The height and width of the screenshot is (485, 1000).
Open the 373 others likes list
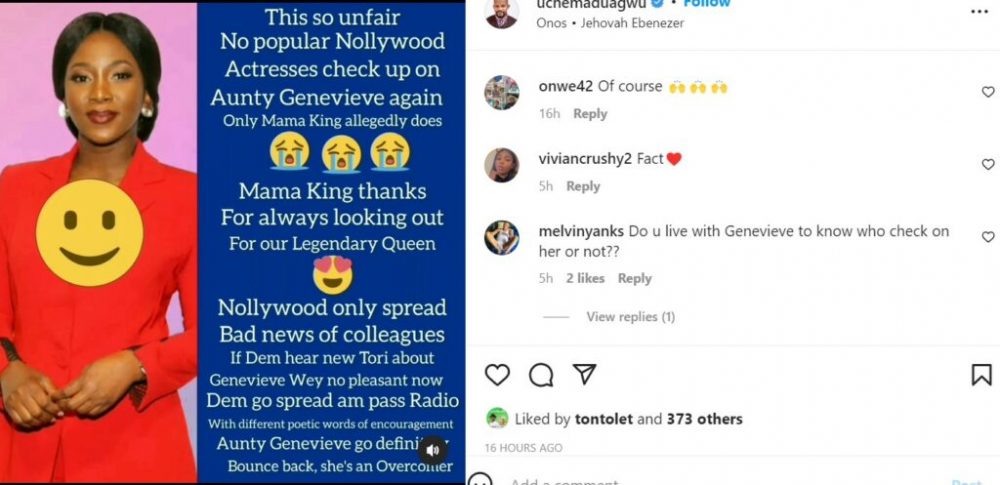tap(705, 419)
